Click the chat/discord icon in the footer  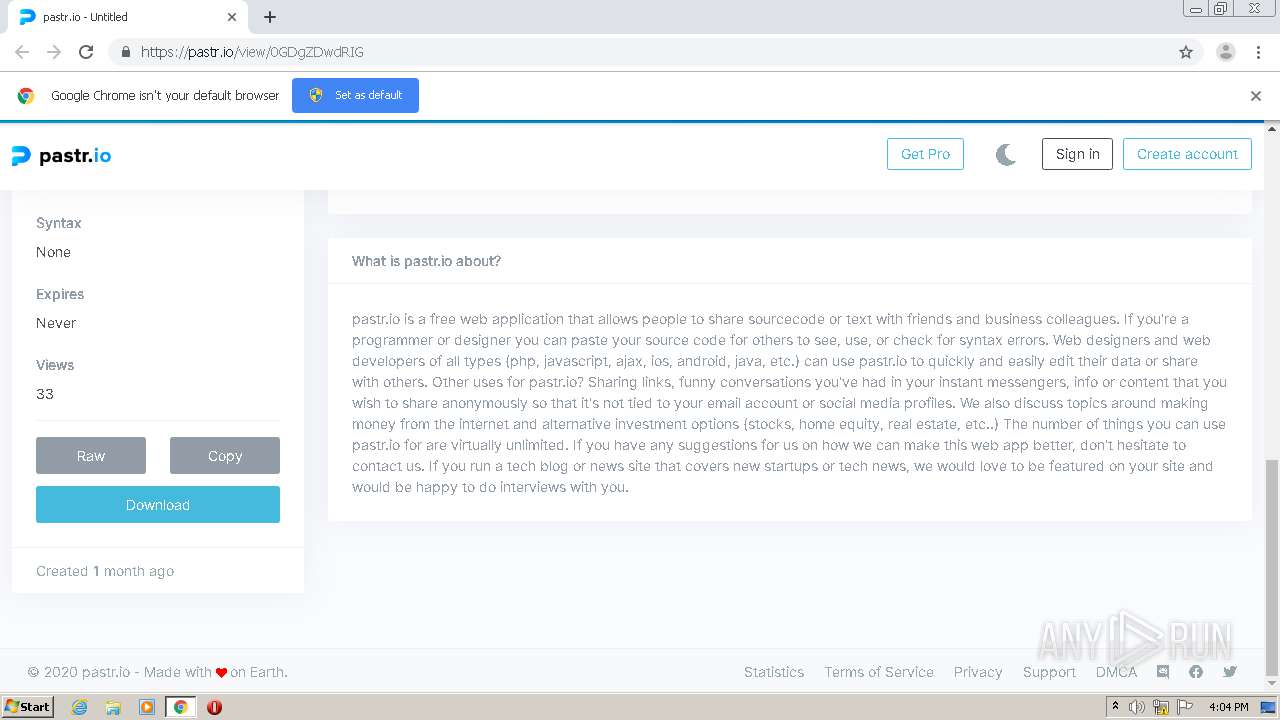(x=1163, y=672)
